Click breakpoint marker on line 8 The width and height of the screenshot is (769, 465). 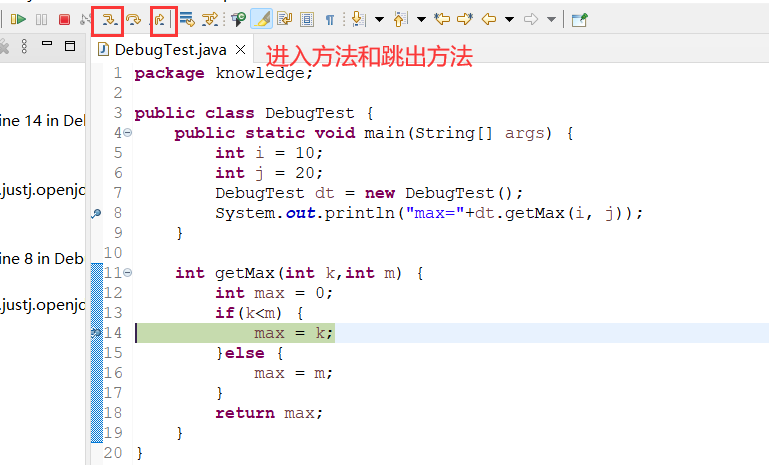tap(97, 213)
